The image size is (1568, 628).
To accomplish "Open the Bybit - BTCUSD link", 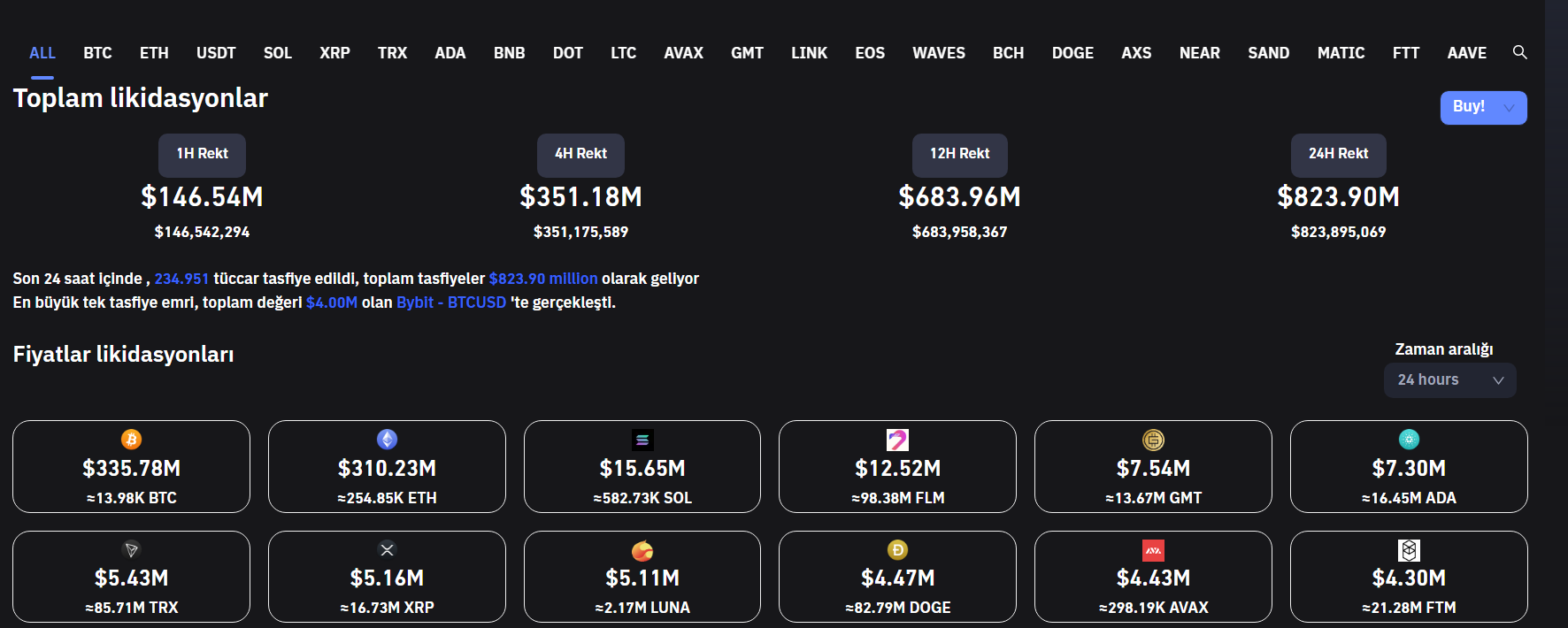I will click(x=451, y=303).
